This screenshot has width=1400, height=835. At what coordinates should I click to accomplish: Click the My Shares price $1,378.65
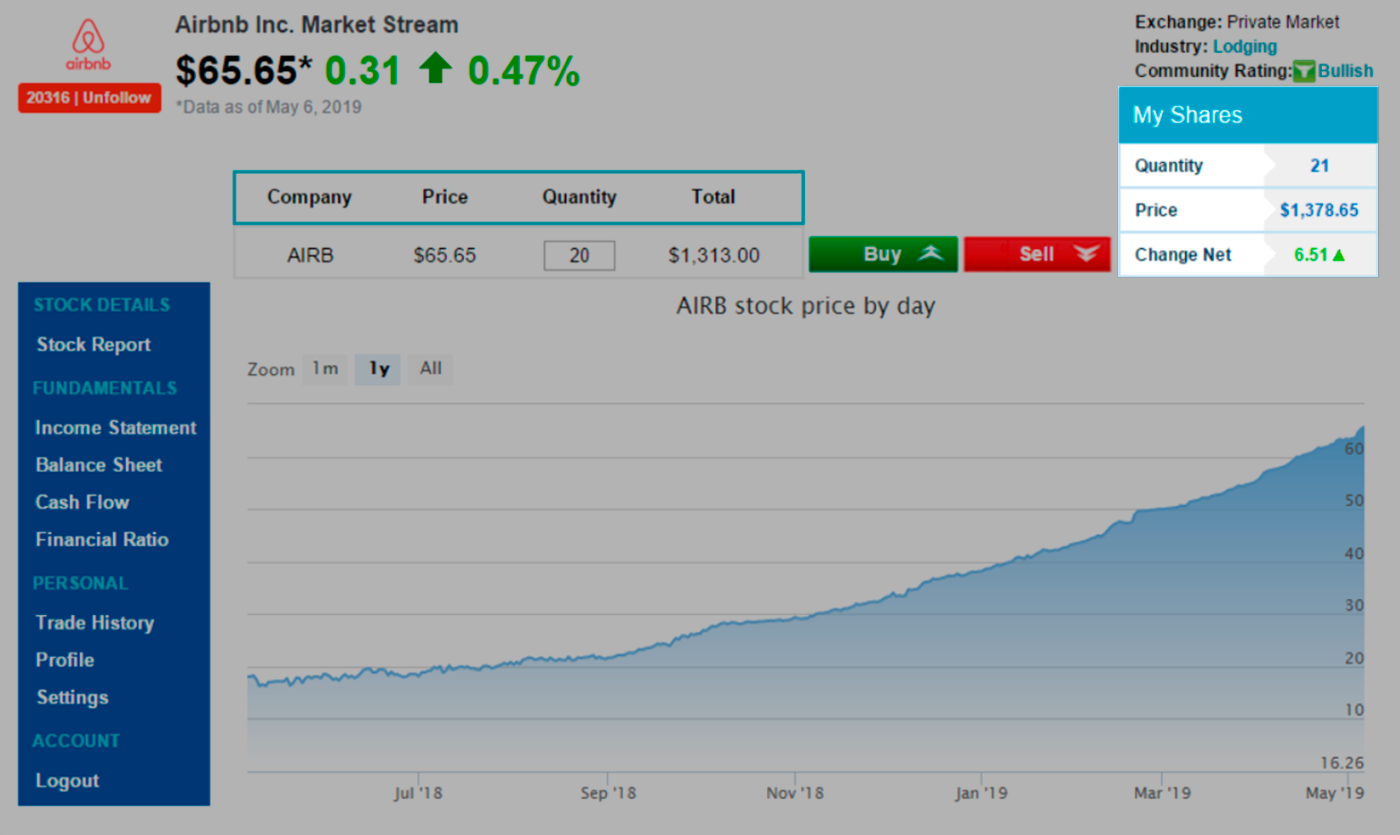coord(1319,210)
